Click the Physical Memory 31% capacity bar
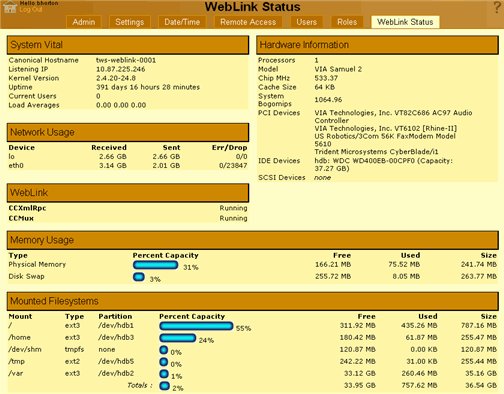Screen dimensions: 504x394 155,265
